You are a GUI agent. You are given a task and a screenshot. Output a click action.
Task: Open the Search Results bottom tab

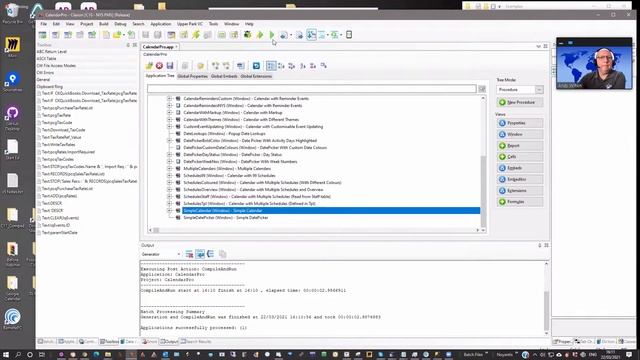(196, 342)
